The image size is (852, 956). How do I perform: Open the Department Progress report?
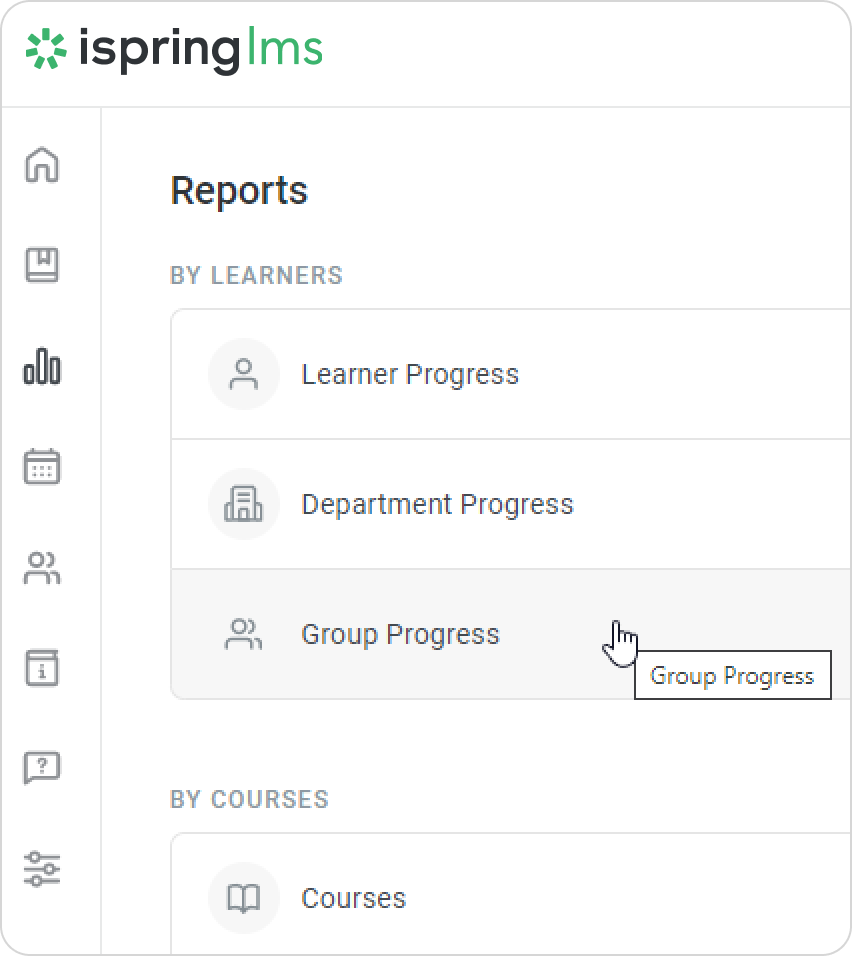tap(437, 504)
